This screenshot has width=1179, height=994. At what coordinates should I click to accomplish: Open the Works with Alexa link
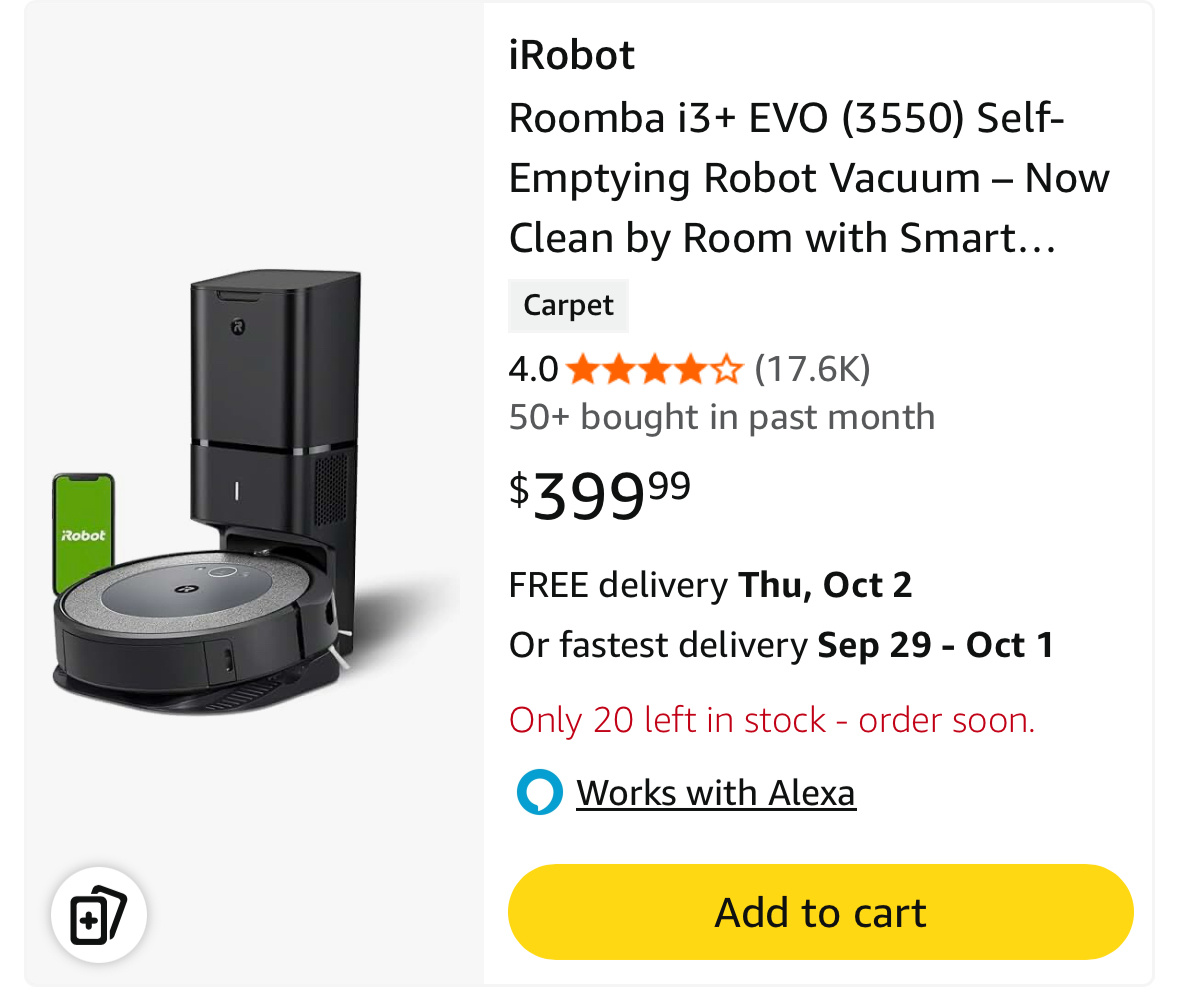716,793
